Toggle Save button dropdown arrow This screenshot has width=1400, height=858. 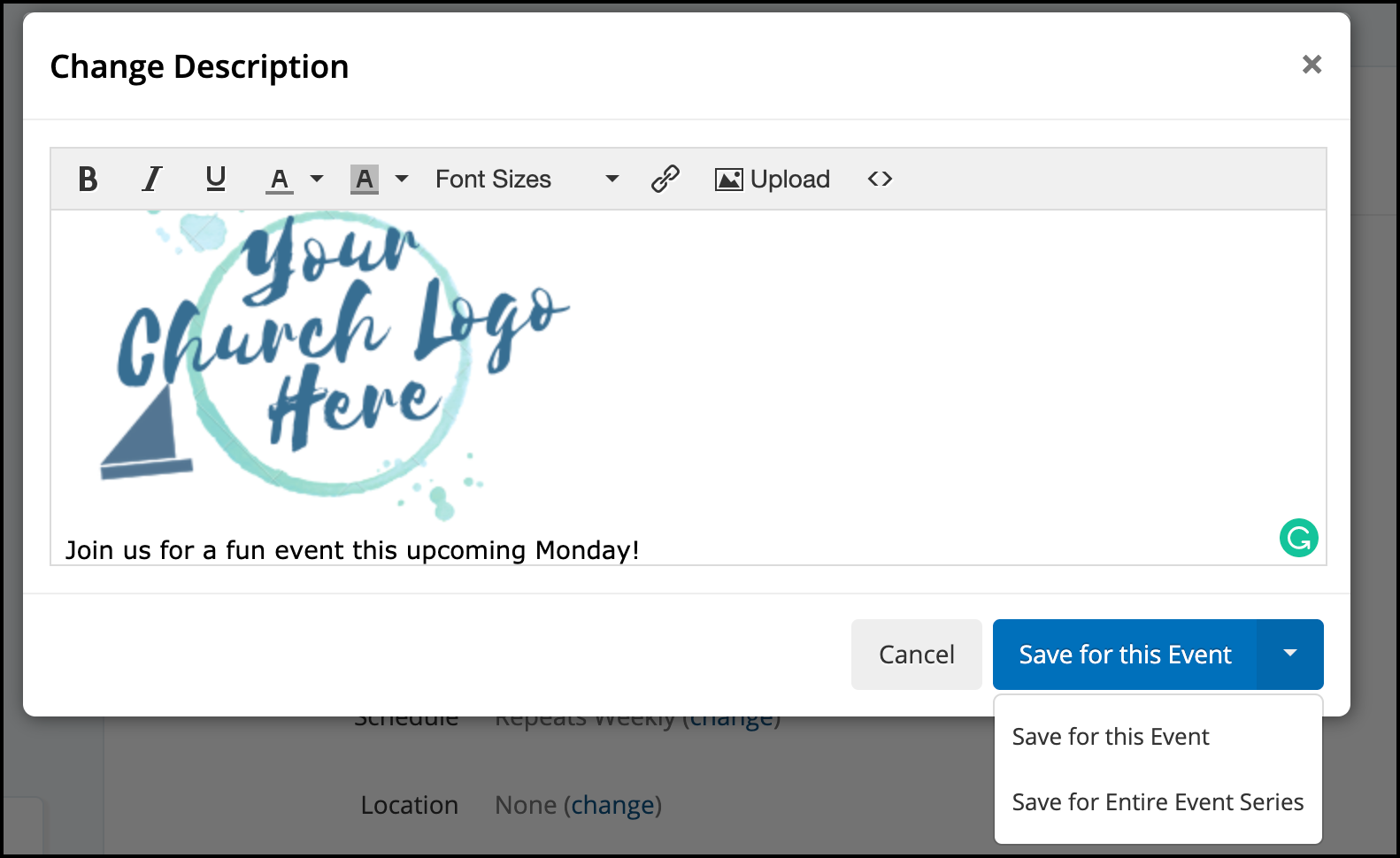pos(1290,654)
